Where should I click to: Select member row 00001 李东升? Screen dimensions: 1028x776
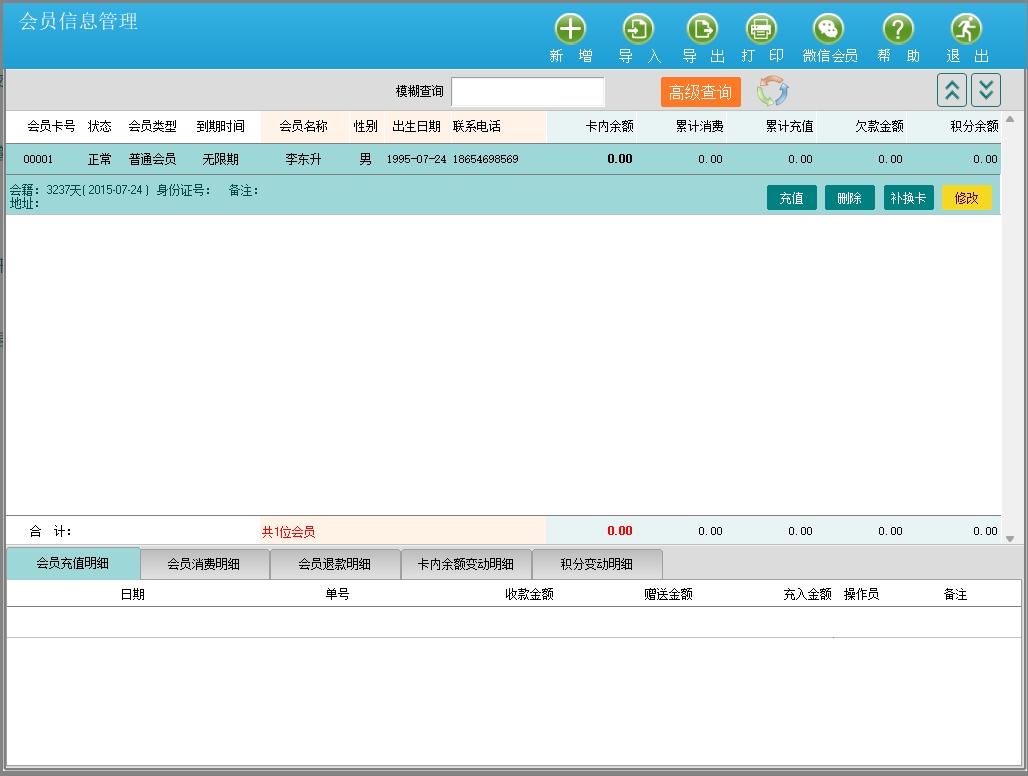point(300,159)
